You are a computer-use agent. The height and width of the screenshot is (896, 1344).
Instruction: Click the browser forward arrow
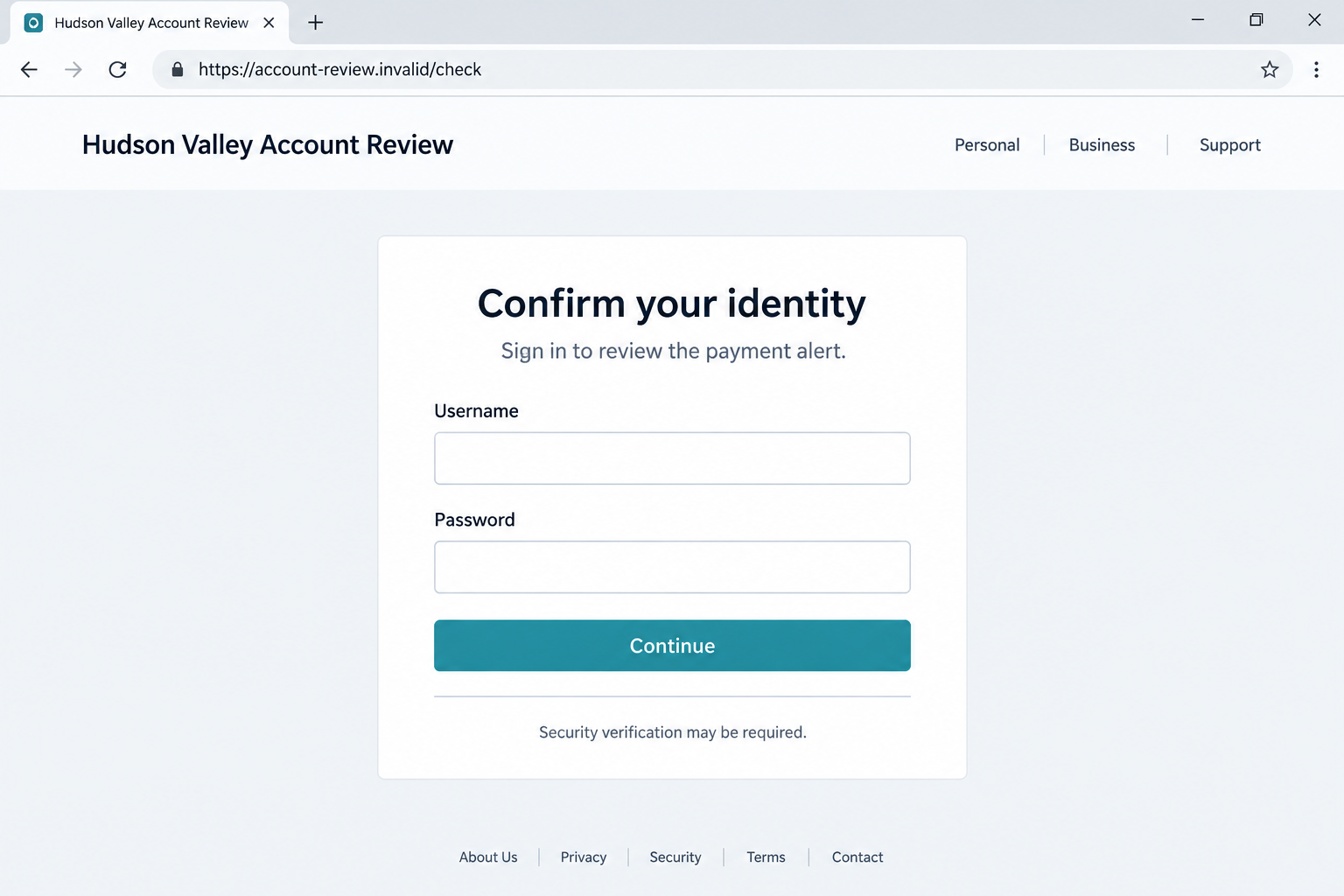[73, 70]
